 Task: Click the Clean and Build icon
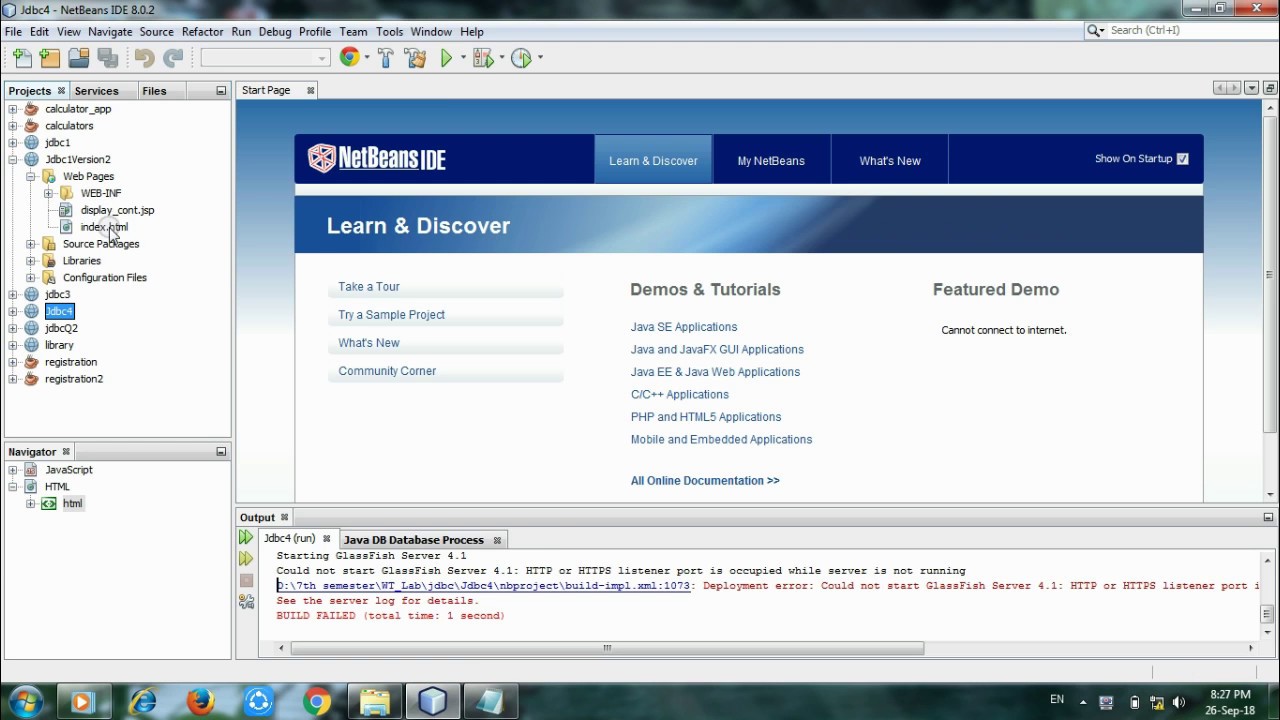tap(416, 58)
